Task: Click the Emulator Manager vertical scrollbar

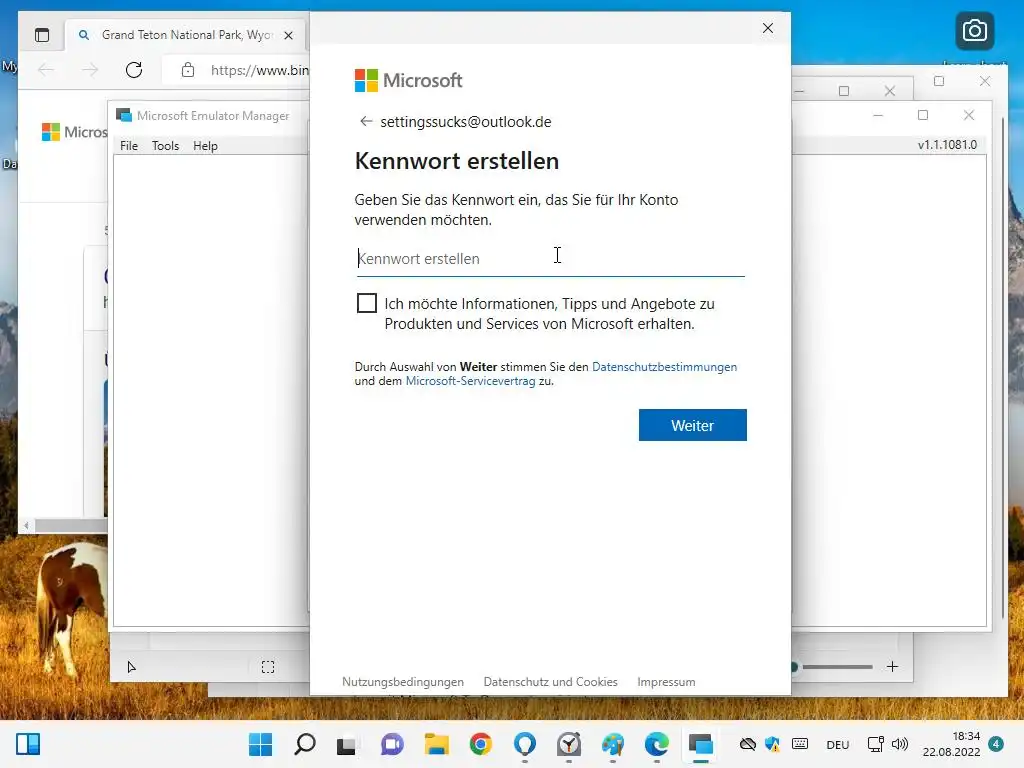Action: click(1003, 369)
